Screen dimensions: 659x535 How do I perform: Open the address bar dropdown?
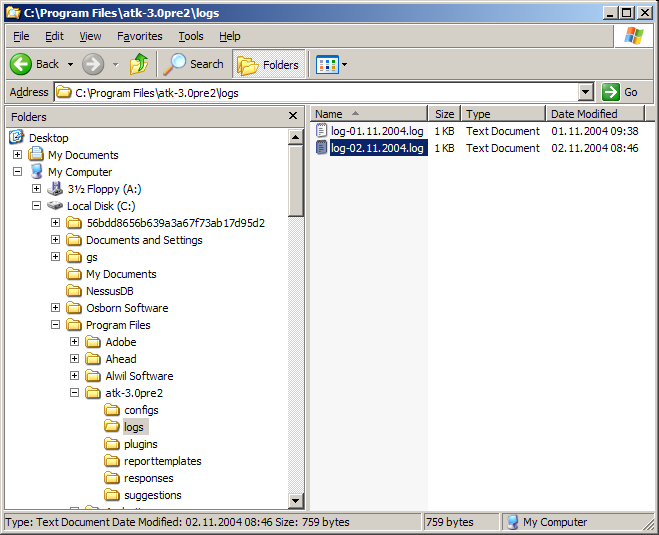[x=585, y=92]
